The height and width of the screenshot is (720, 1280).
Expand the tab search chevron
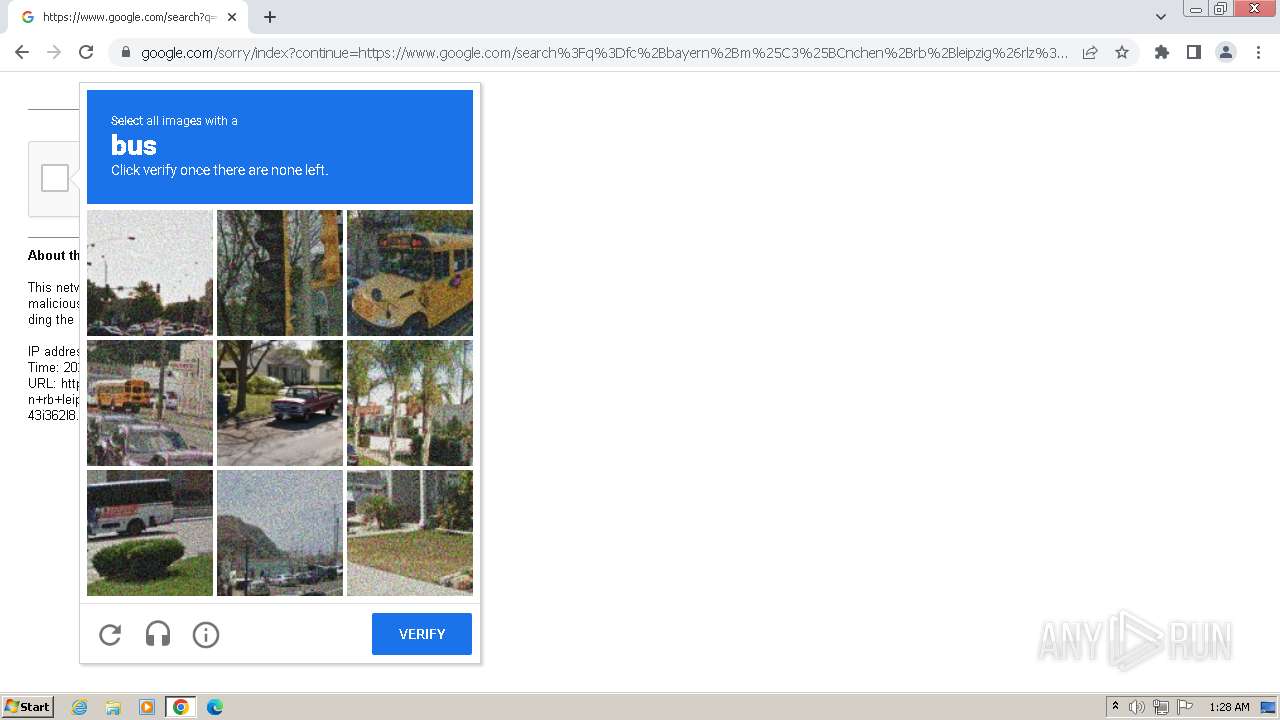click(1161, 17)
